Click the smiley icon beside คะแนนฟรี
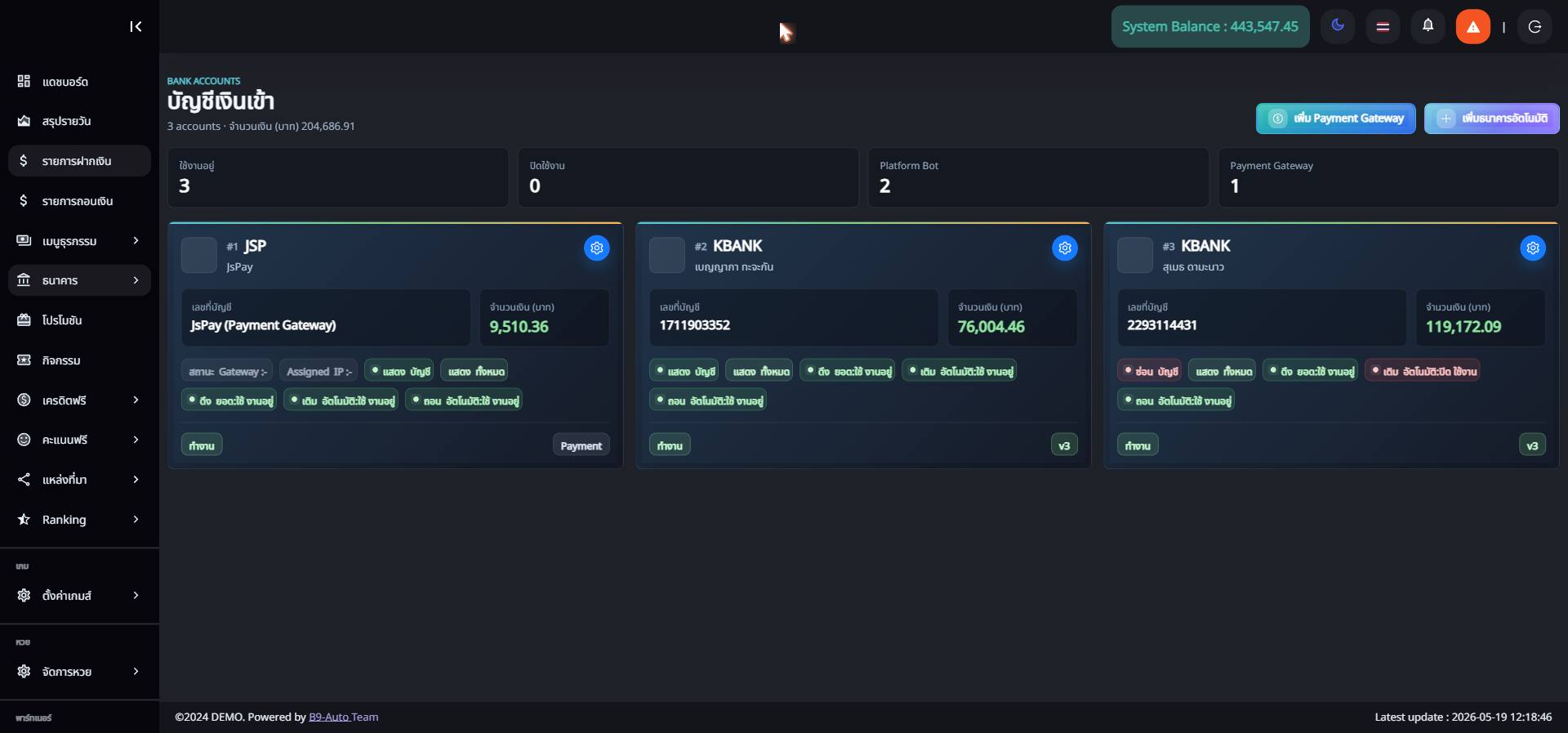 24,440
